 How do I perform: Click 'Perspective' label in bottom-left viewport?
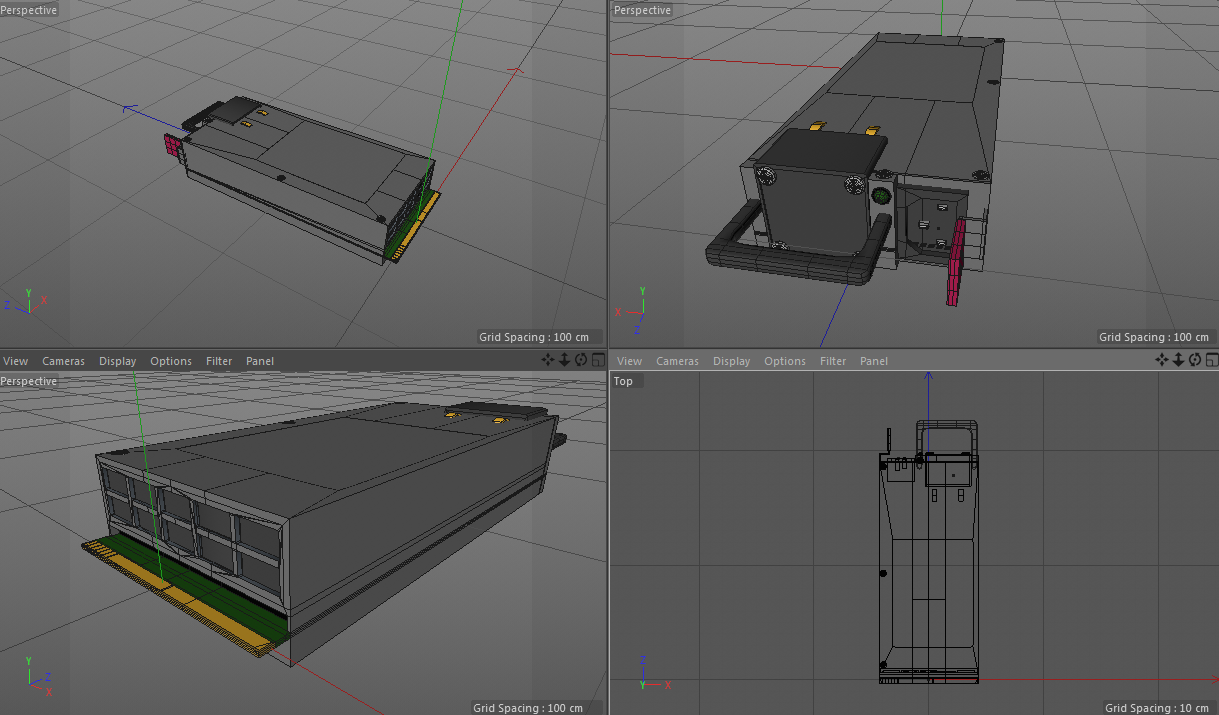29,381
